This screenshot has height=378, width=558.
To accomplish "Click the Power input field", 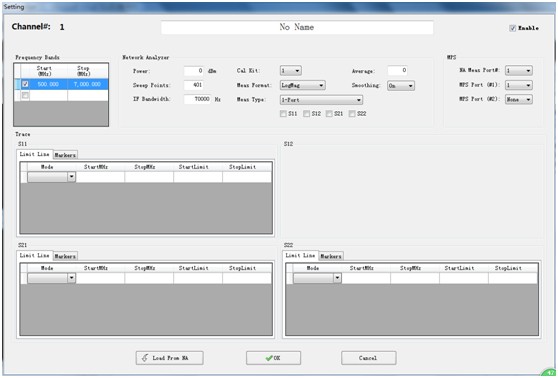I will 194,71.
